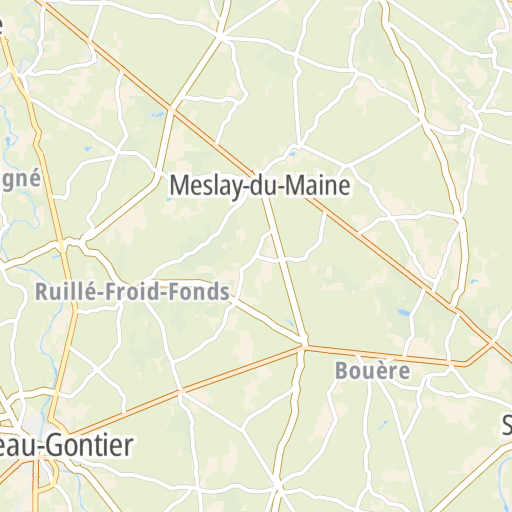Click the road junction directly north of Ruillé-Froid-Fonds

pos(82,241)
